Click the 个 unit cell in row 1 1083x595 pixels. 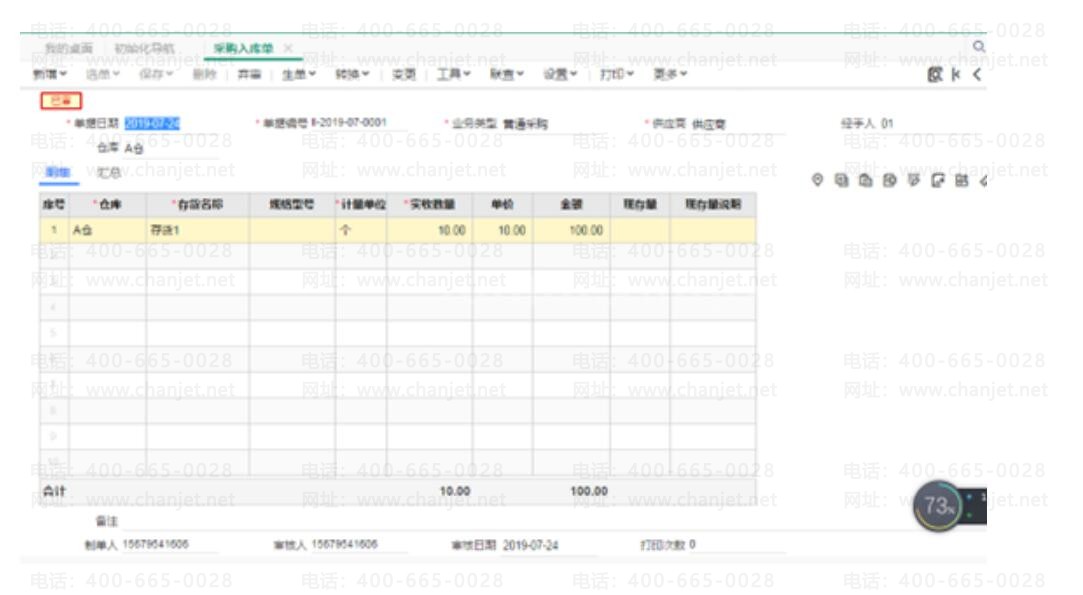(x=361, y=230)
